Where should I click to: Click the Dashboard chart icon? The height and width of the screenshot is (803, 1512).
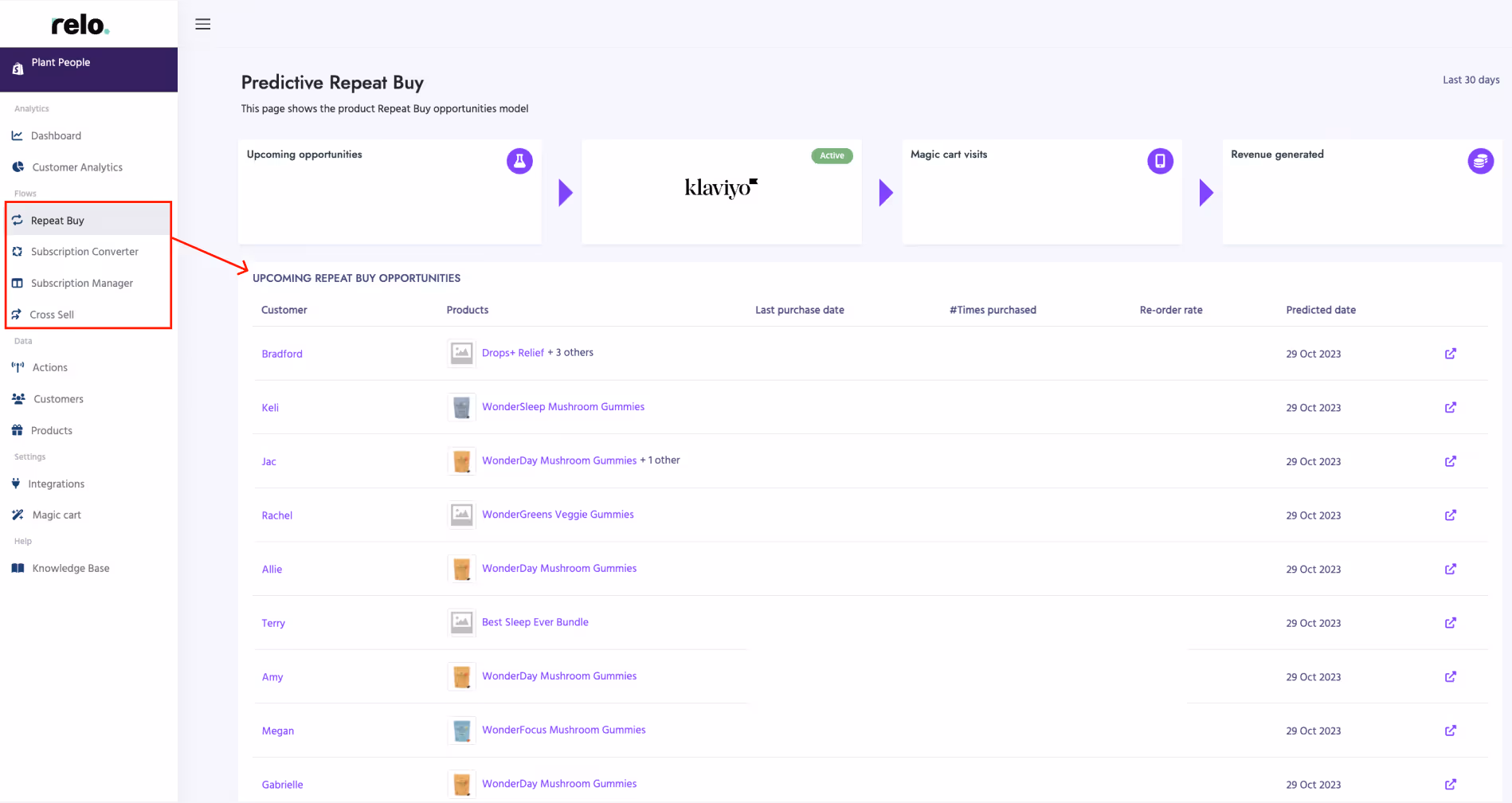point(17,135)
